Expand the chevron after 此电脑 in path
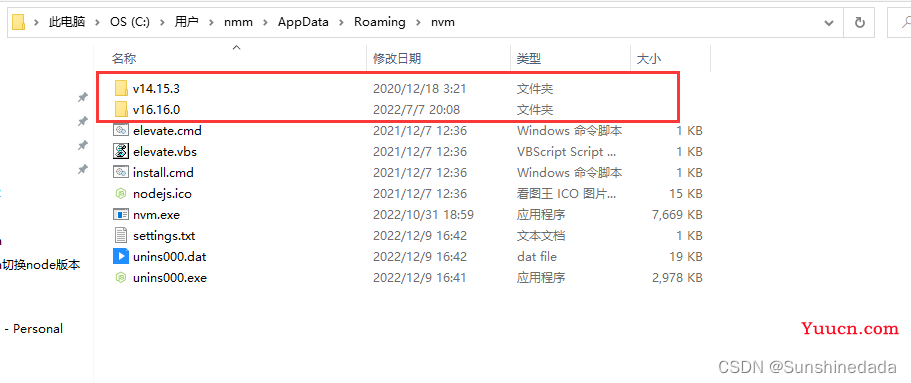Screen dimensions: 911x383 [x=98, y=22]
